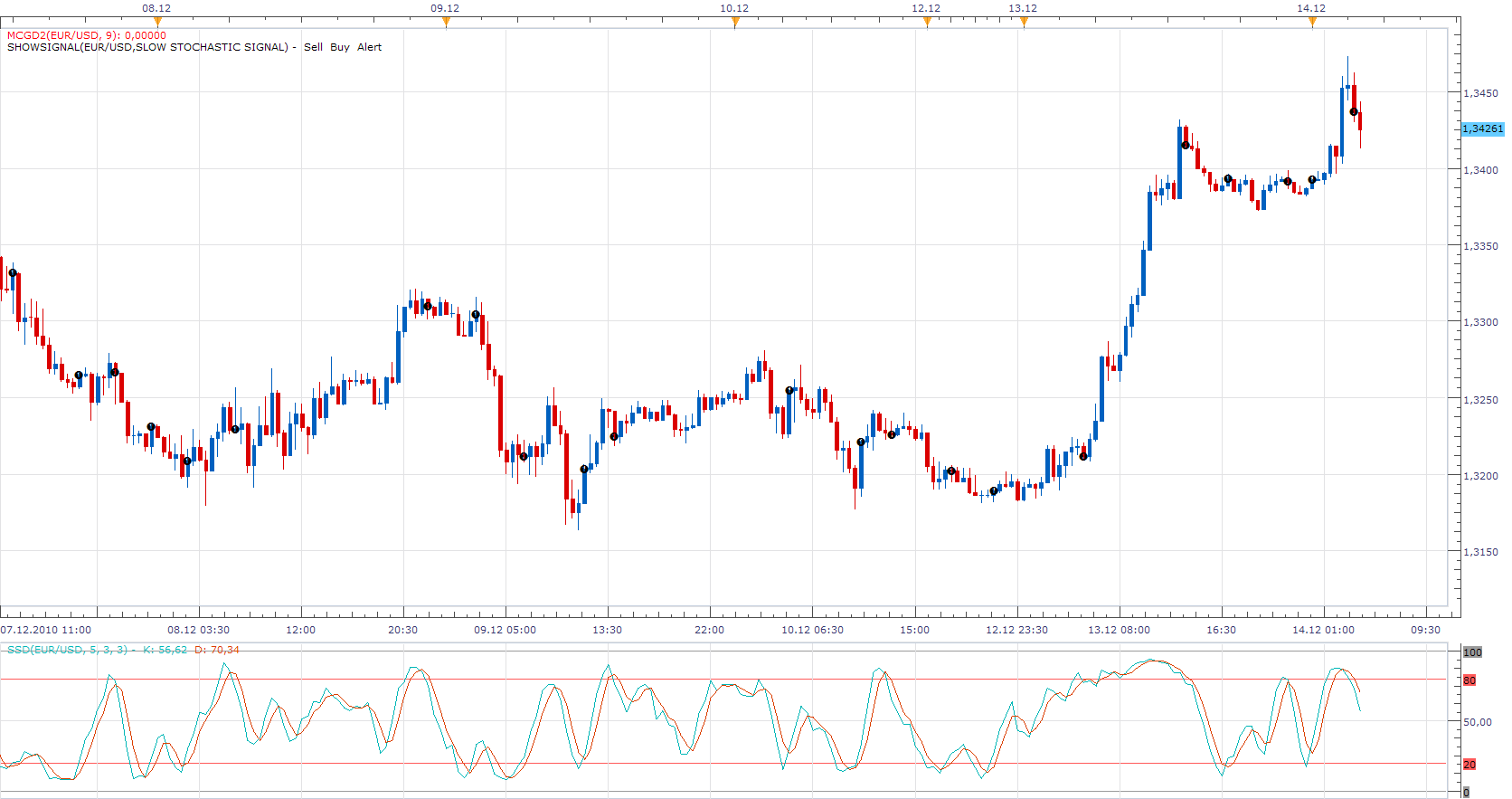Click the red 20 oversold level tag
Viewport: 1512px width, 799px height.
1469,764
